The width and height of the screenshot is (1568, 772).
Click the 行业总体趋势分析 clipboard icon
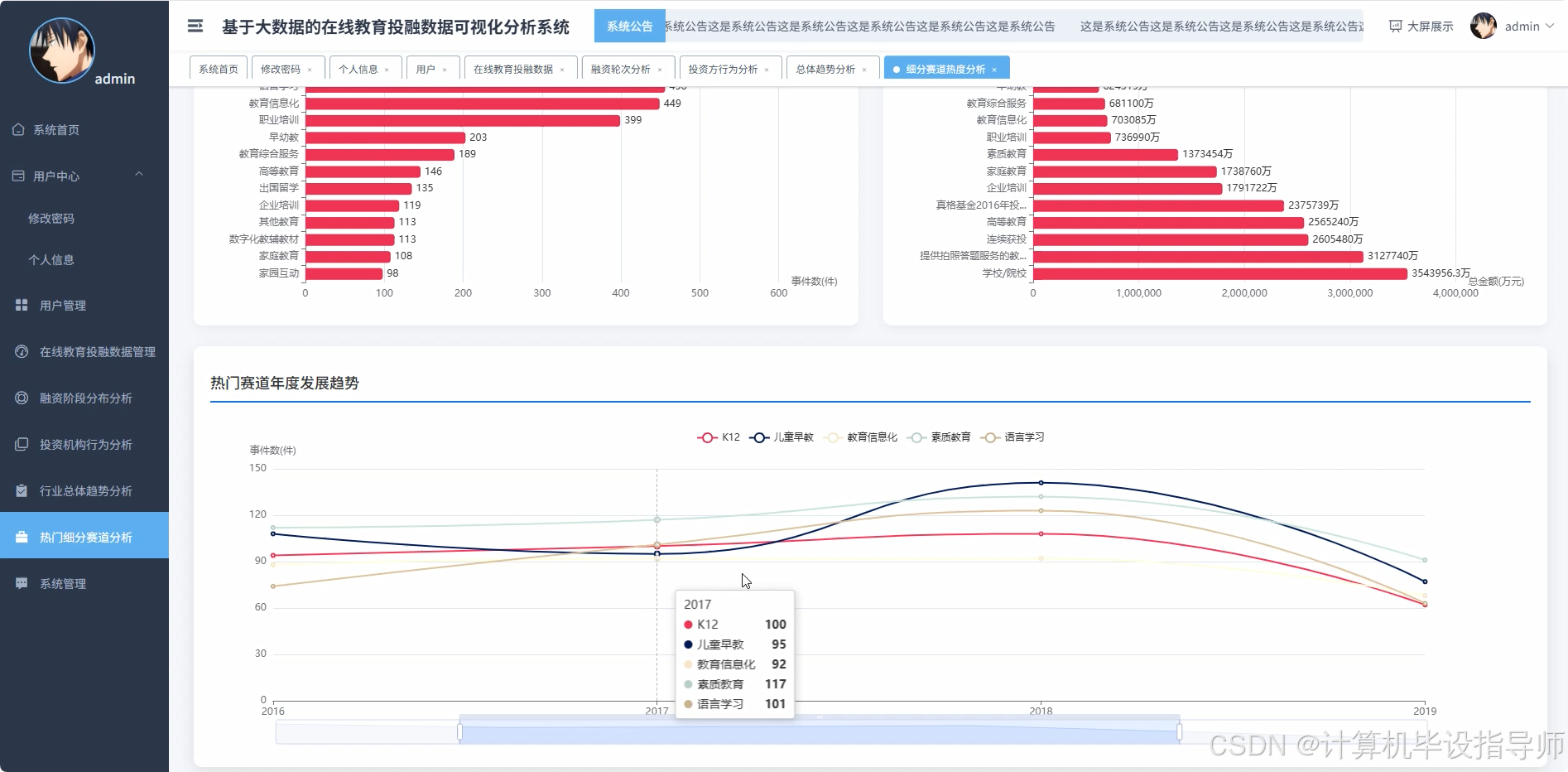click(22, 491)
